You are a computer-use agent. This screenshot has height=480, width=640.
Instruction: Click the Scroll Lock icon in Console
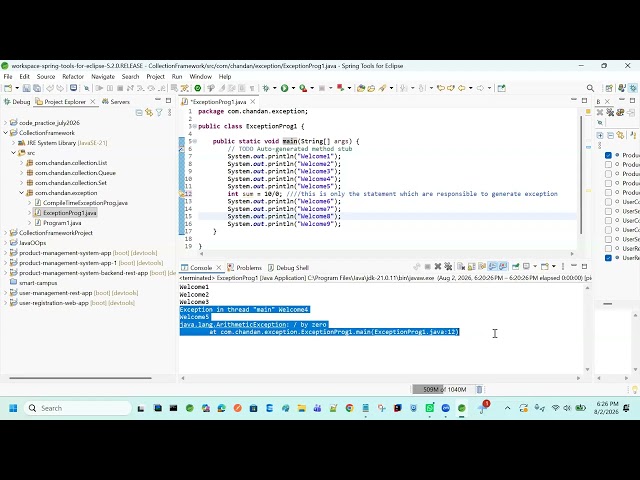point(471,267)
